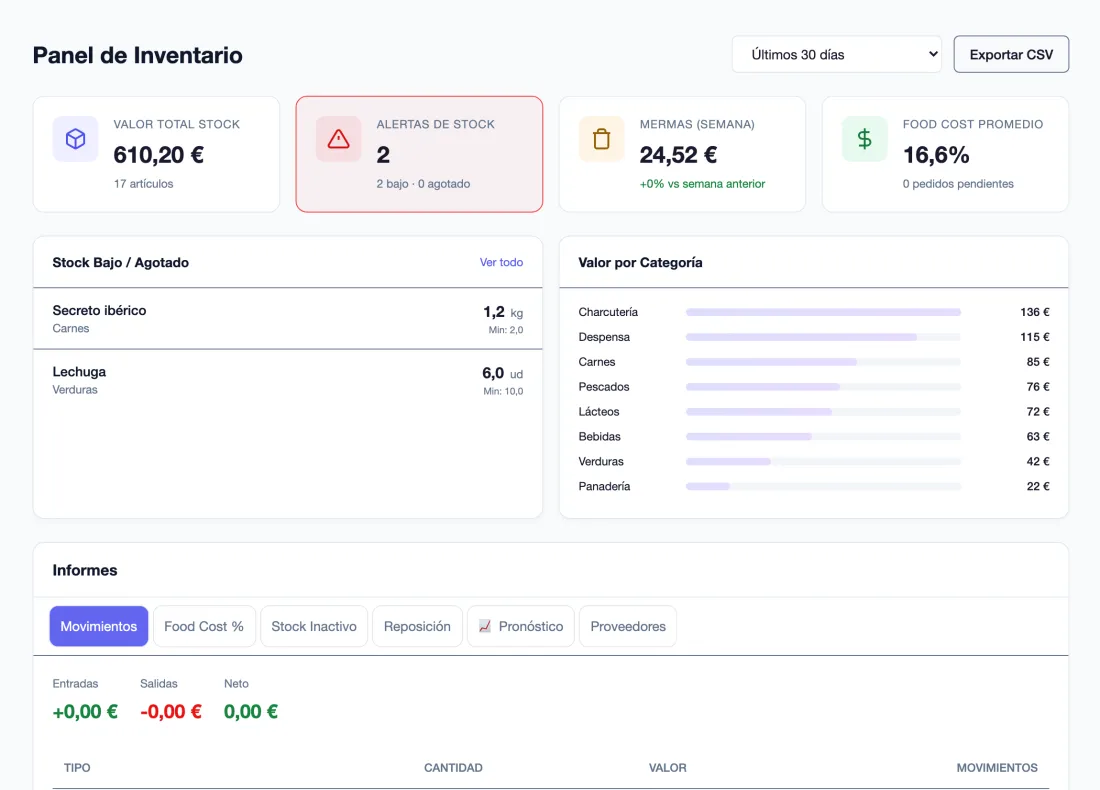
Task: Click the Verduras label in Valor por Categoría
Action: coord(601,462)
